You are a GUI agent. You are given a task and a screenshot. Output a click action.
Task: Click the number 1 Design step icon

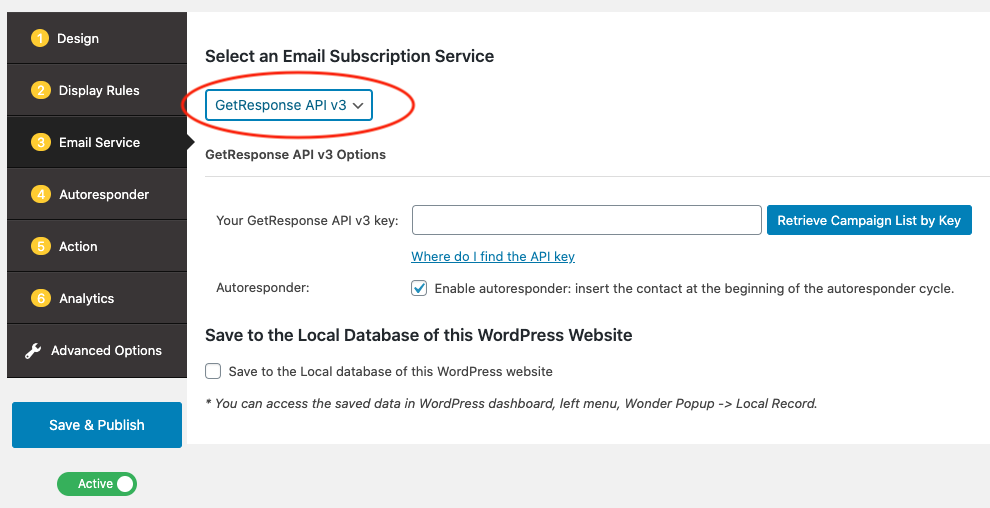point(40,39)
